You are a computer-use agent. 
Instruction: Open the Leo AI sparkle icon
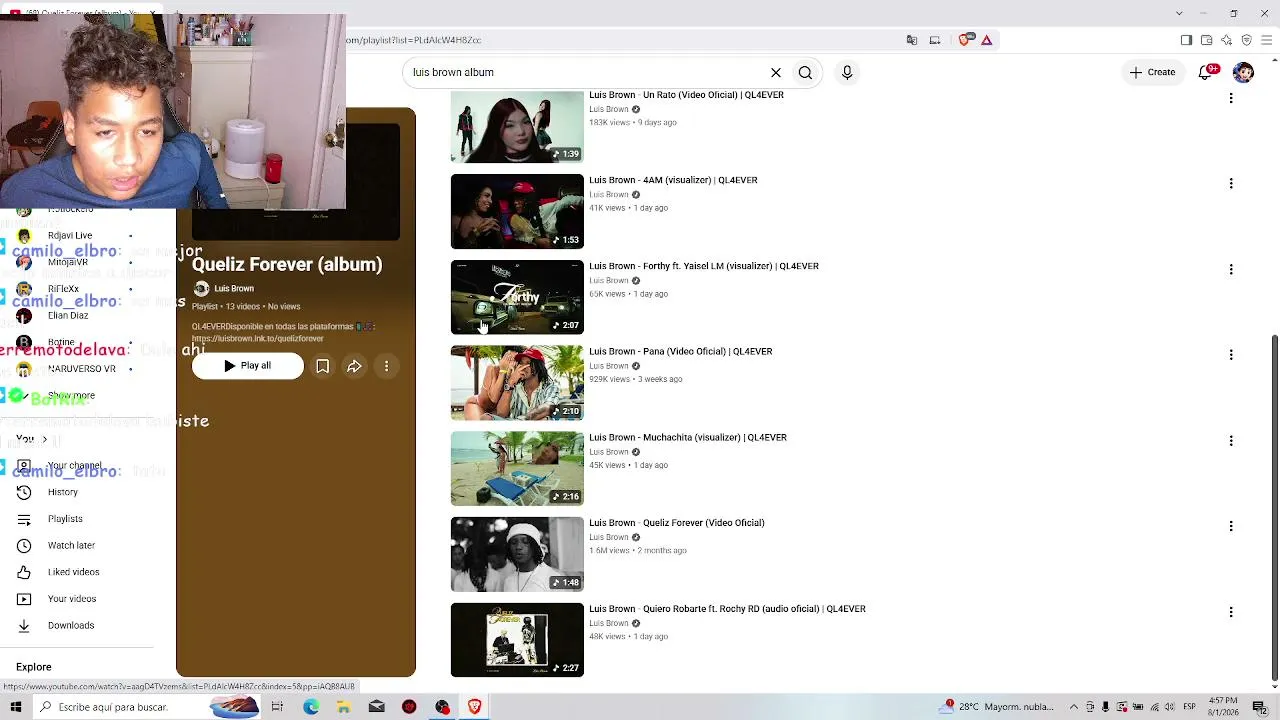1226,40
